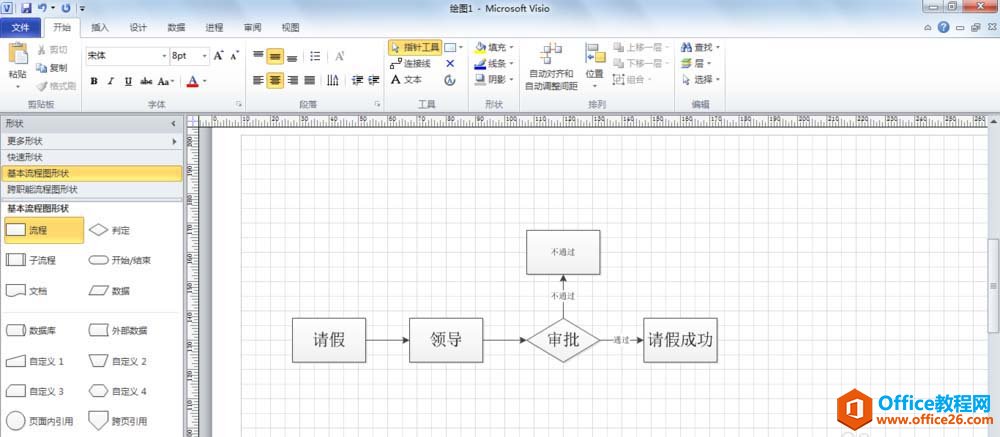Open the 查找 find dropdown
Image resolution: width=1000 pixels, height=437 pixels.
click(x=700, y=47)
